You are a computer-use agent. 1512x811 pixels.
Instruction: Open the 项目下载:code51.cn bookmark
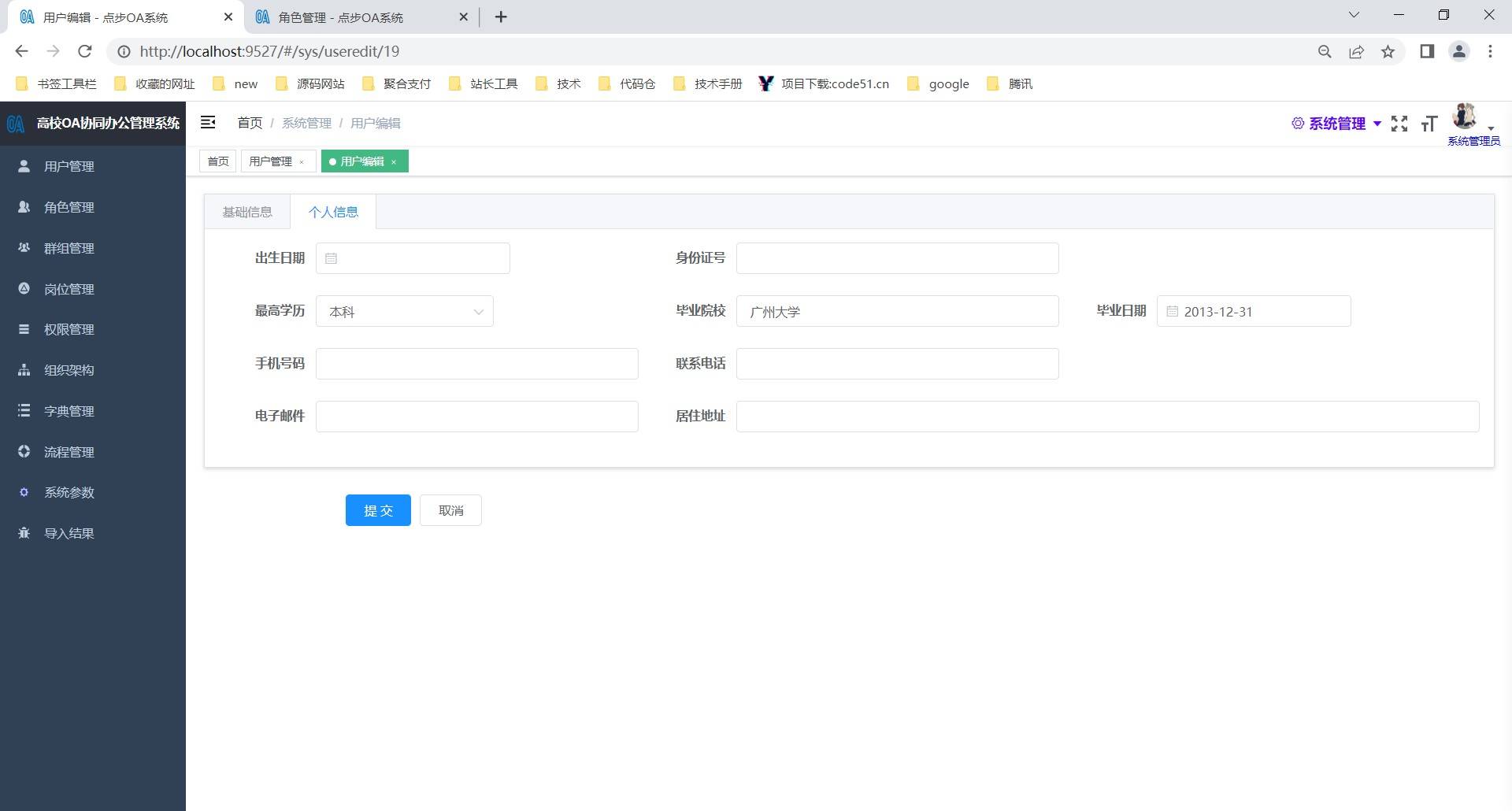coord(824,83)
